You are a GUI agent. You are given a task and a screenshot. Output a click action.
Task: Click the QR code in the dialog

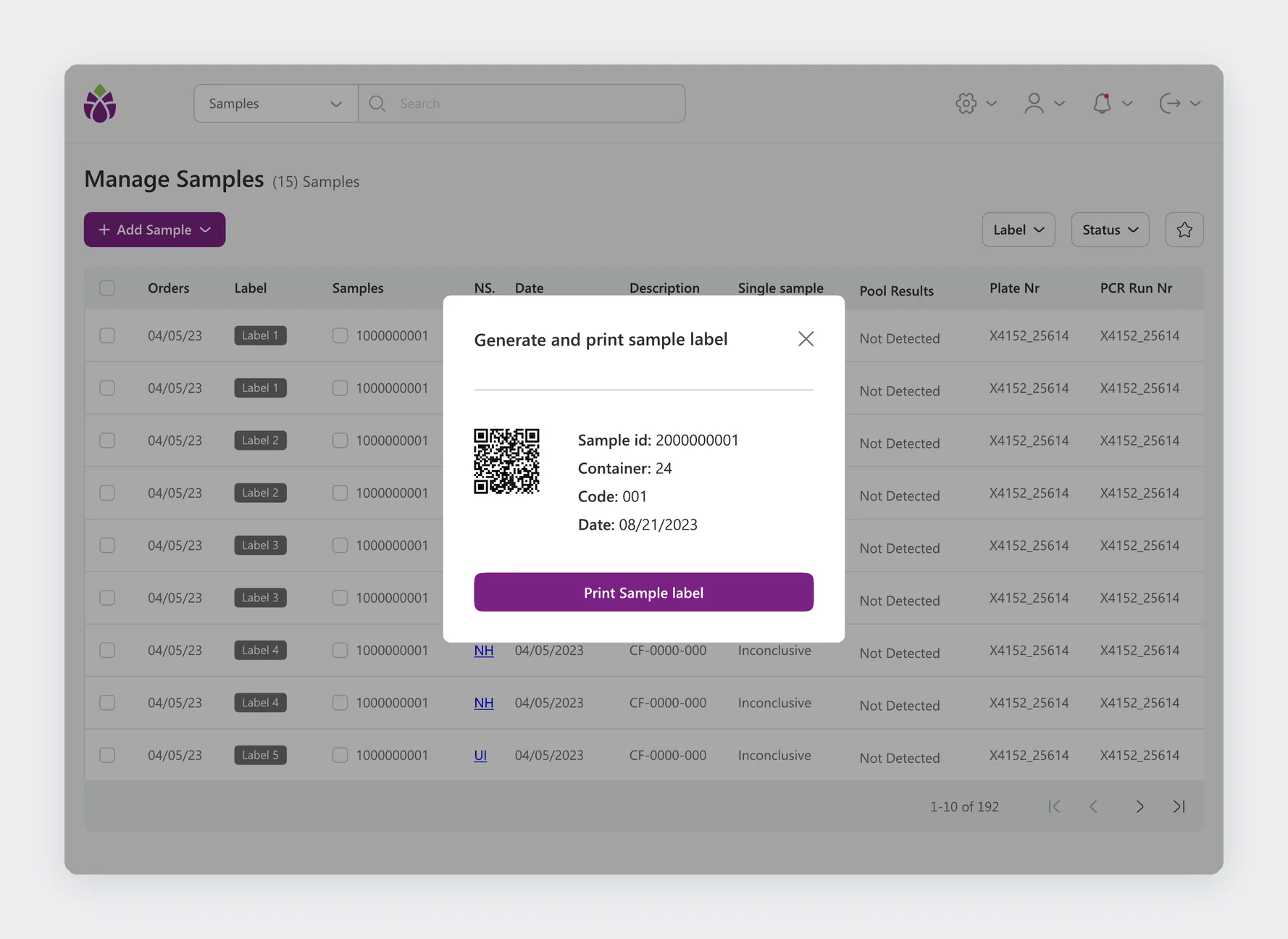506,461
